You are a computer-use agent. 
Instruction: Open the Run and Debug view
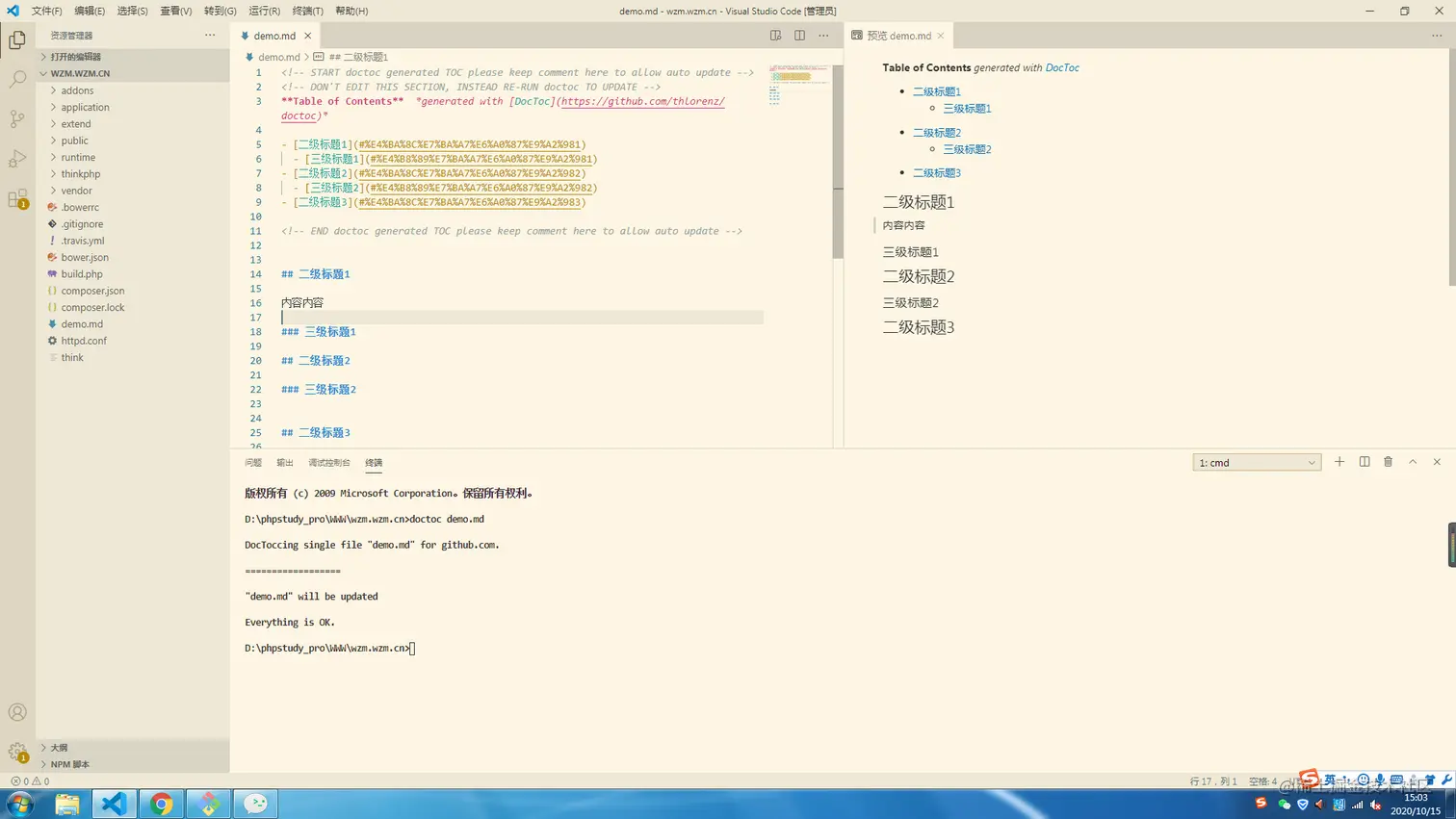tap(17, 159)
